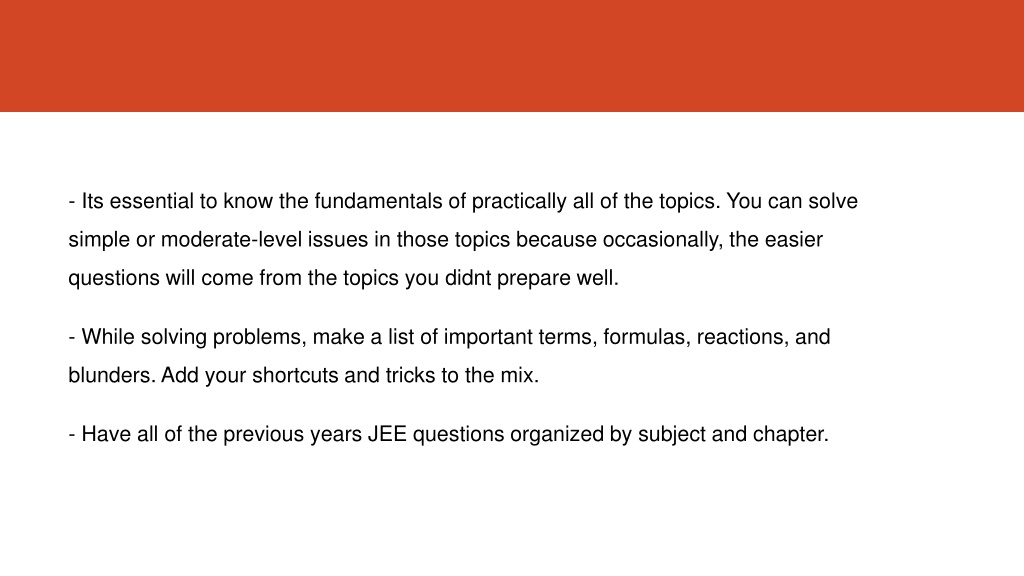Click the orange header banner
Image resolution: width=1024 pixels, height=576 pixels.
click(x=512, y=56)
